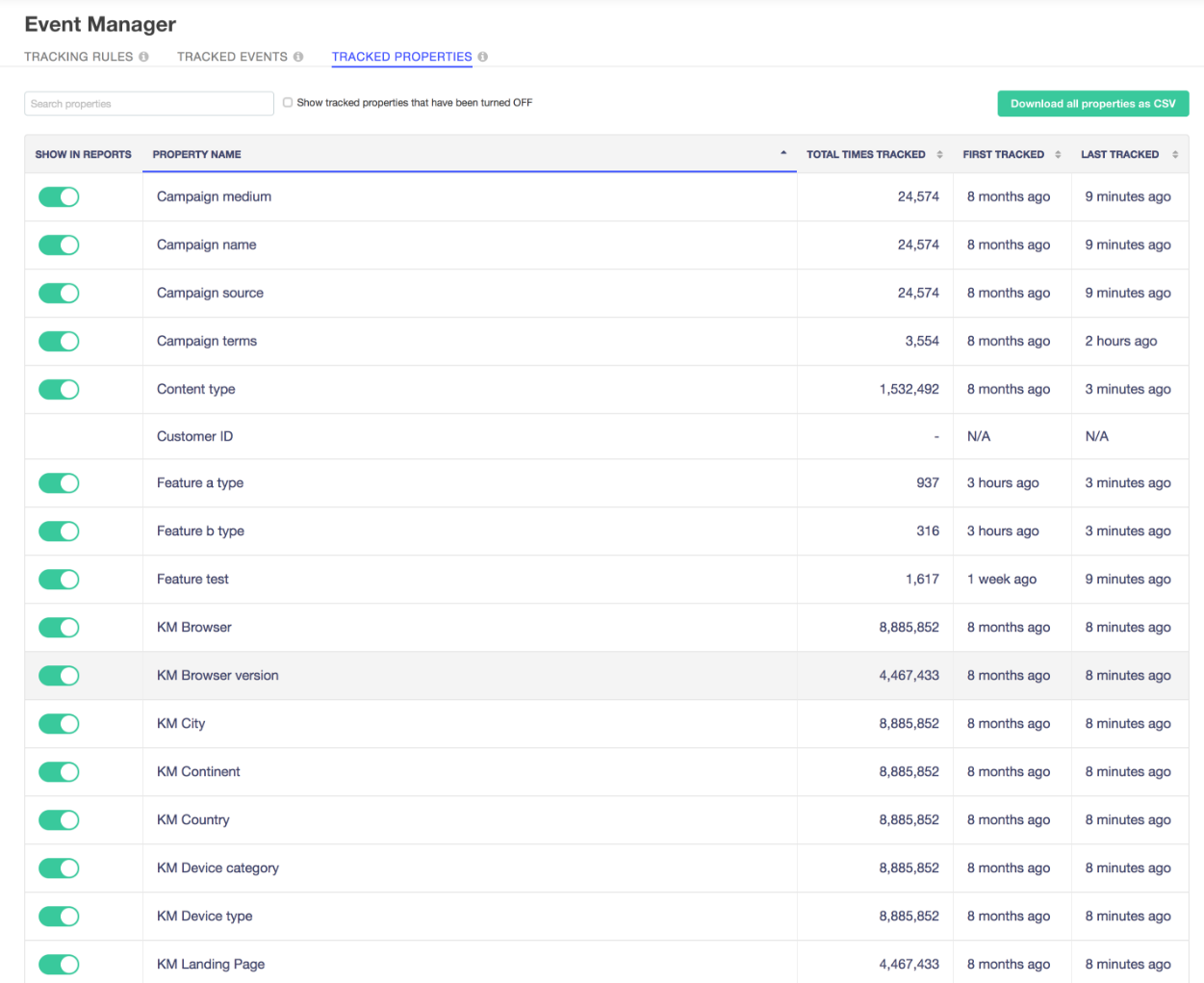The image size is (1204, 983).
Task: Disable the Feature test property
Action: pos(59,579)
